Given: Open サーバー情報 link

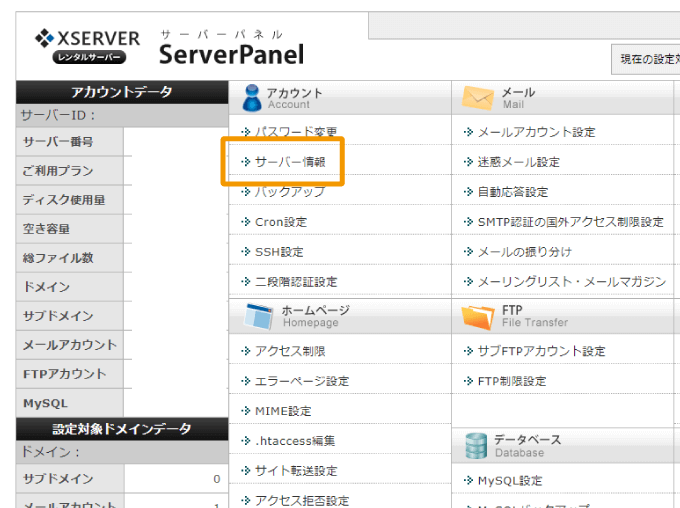Looking at the screenshot, I should [x=290, y=162].
